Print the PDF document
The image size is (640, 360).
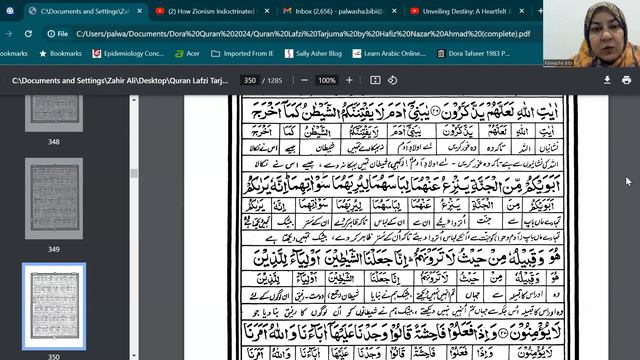click(627, 80)
